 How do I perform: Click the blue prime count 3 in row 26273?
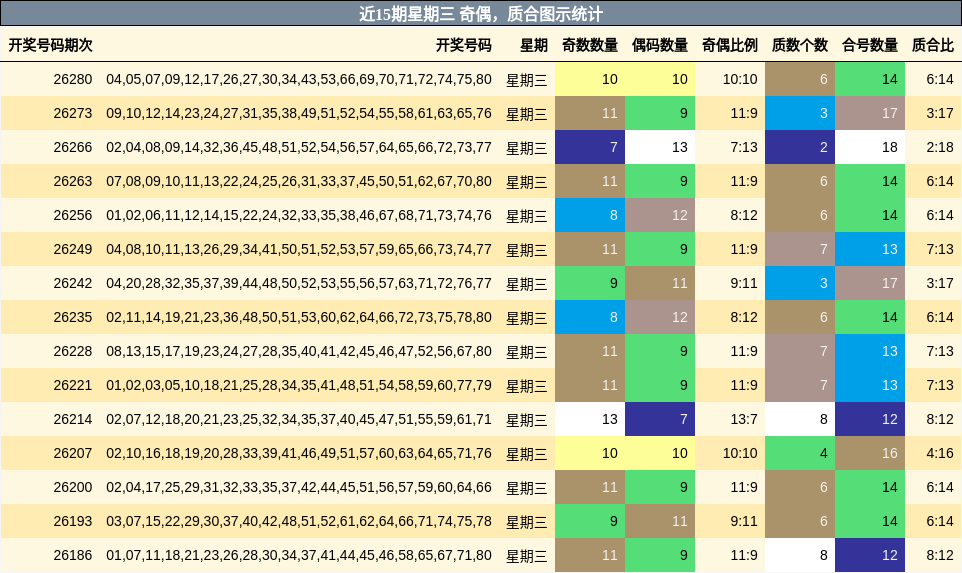[800, 113]
